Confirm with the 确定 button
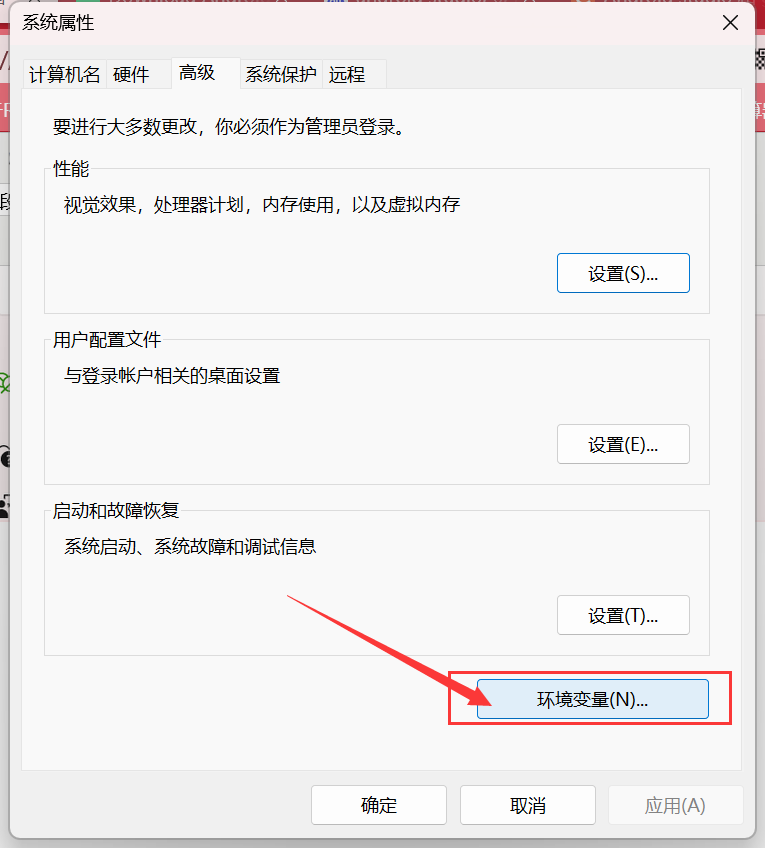 tap(379, 805)
